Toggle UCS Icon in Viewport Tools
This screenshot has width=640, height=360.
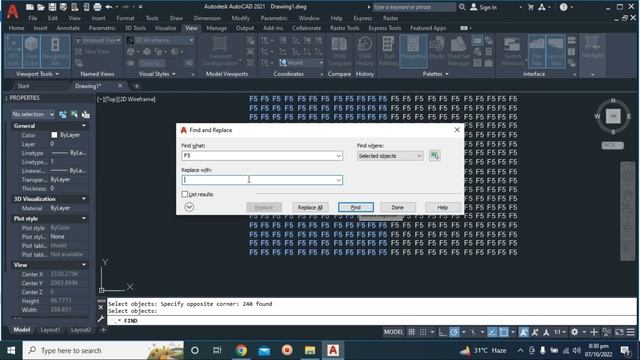coord(13,51)
